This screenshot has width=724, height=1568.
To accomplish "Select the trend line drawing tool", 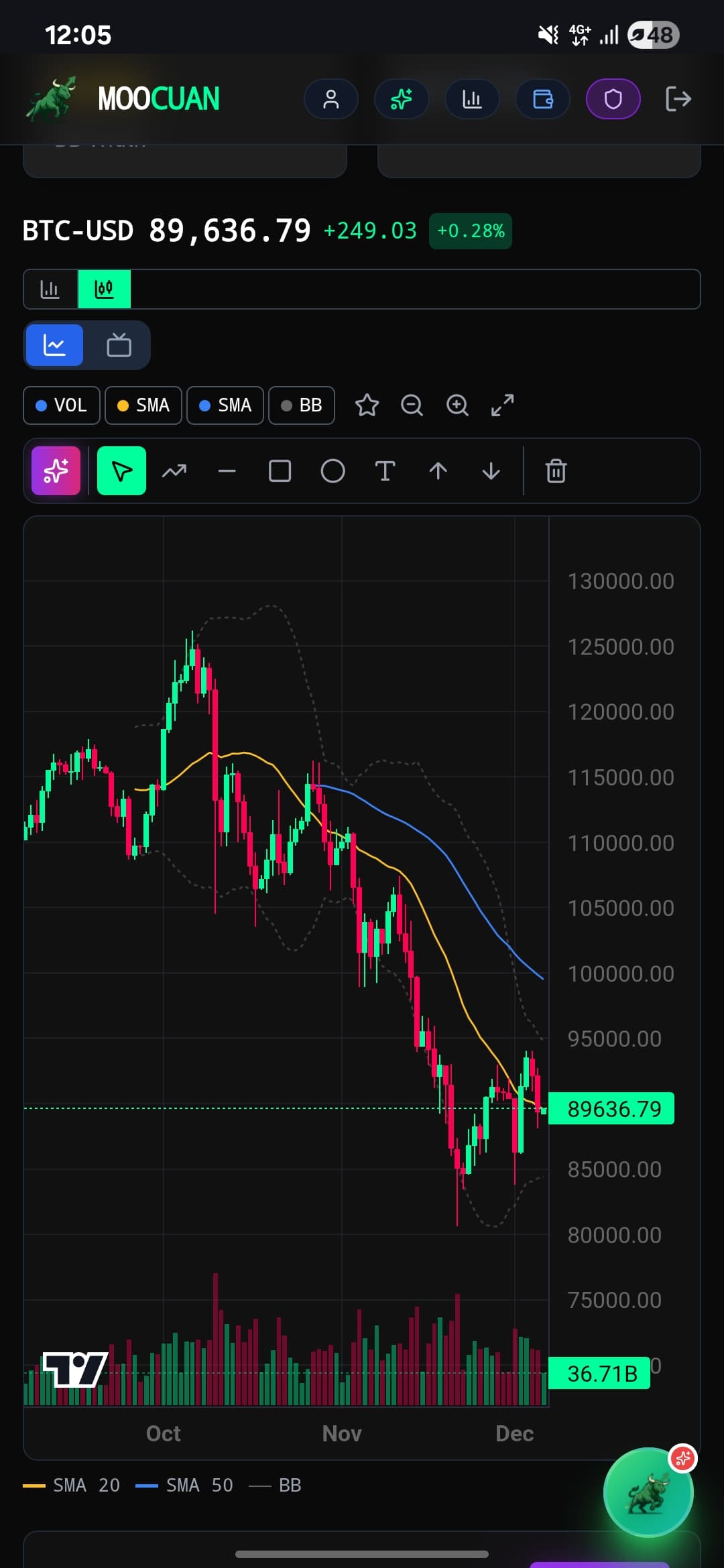I will [x=174, y=471].
